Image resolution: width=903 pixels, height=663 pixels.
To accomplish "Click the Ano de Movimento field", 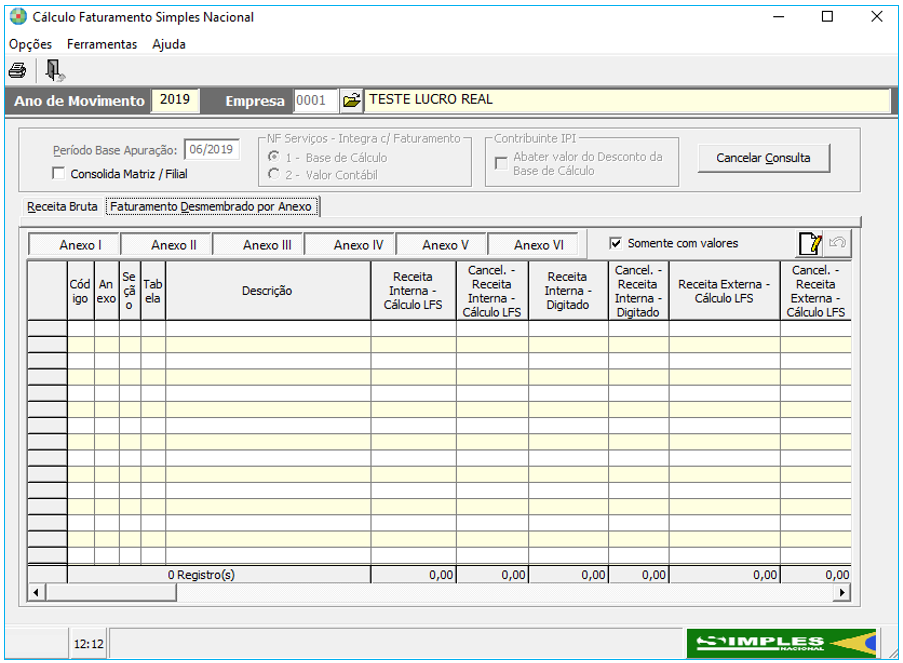I will pyautogui.click(x=175, y=100).
